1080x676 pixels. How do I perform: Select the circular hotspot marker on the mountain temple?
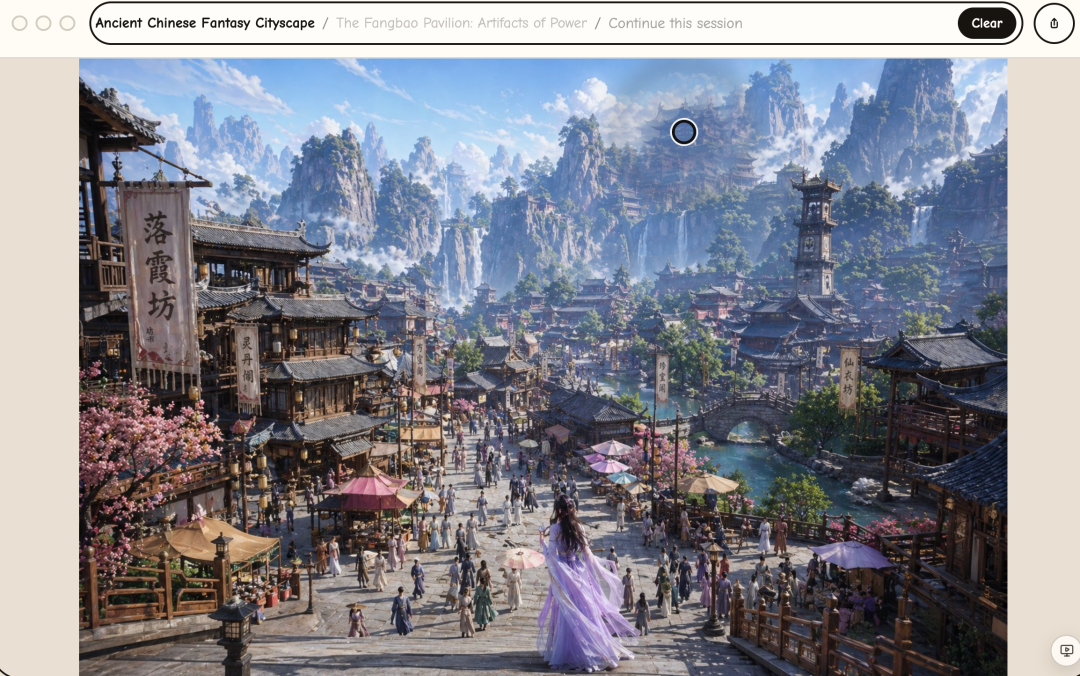click(x=683, y=132)
